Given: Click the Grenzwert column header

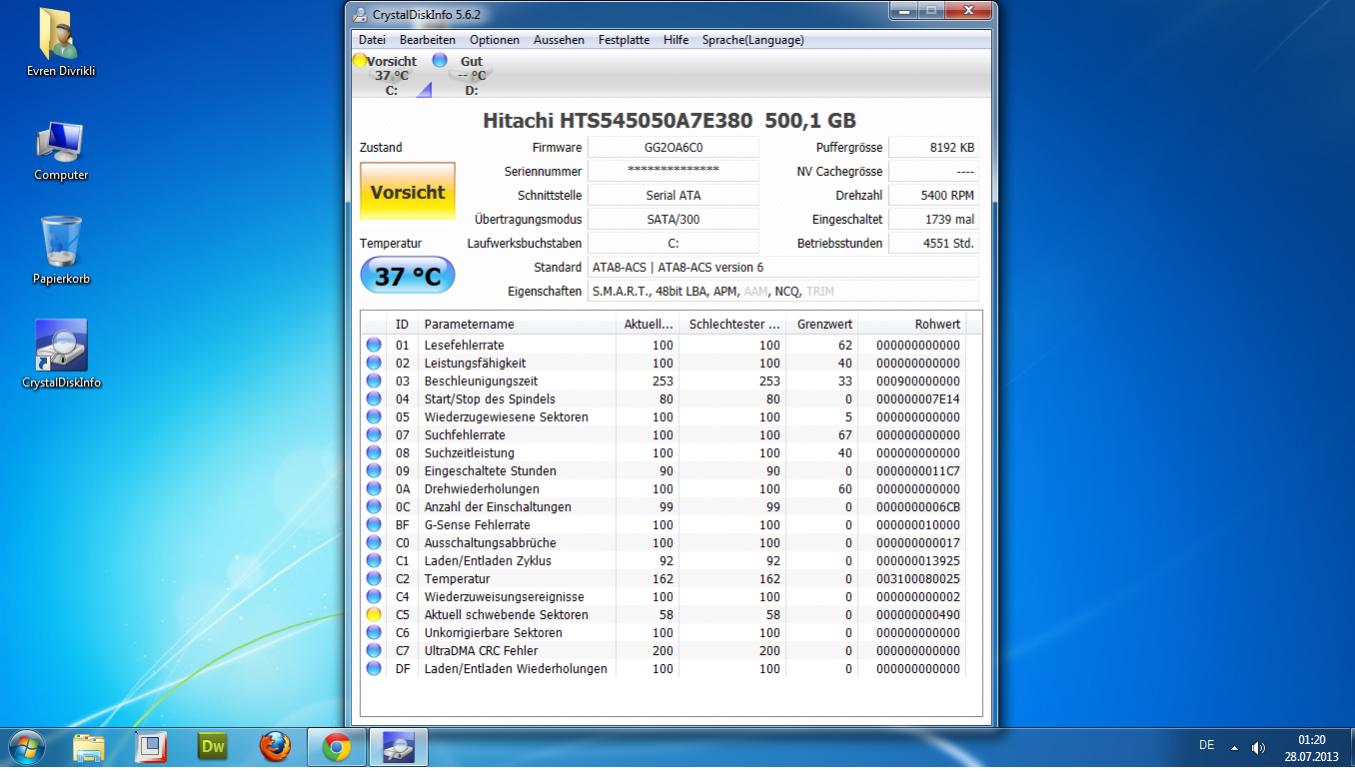Looking at the screenshot, I should click(822, 324).
